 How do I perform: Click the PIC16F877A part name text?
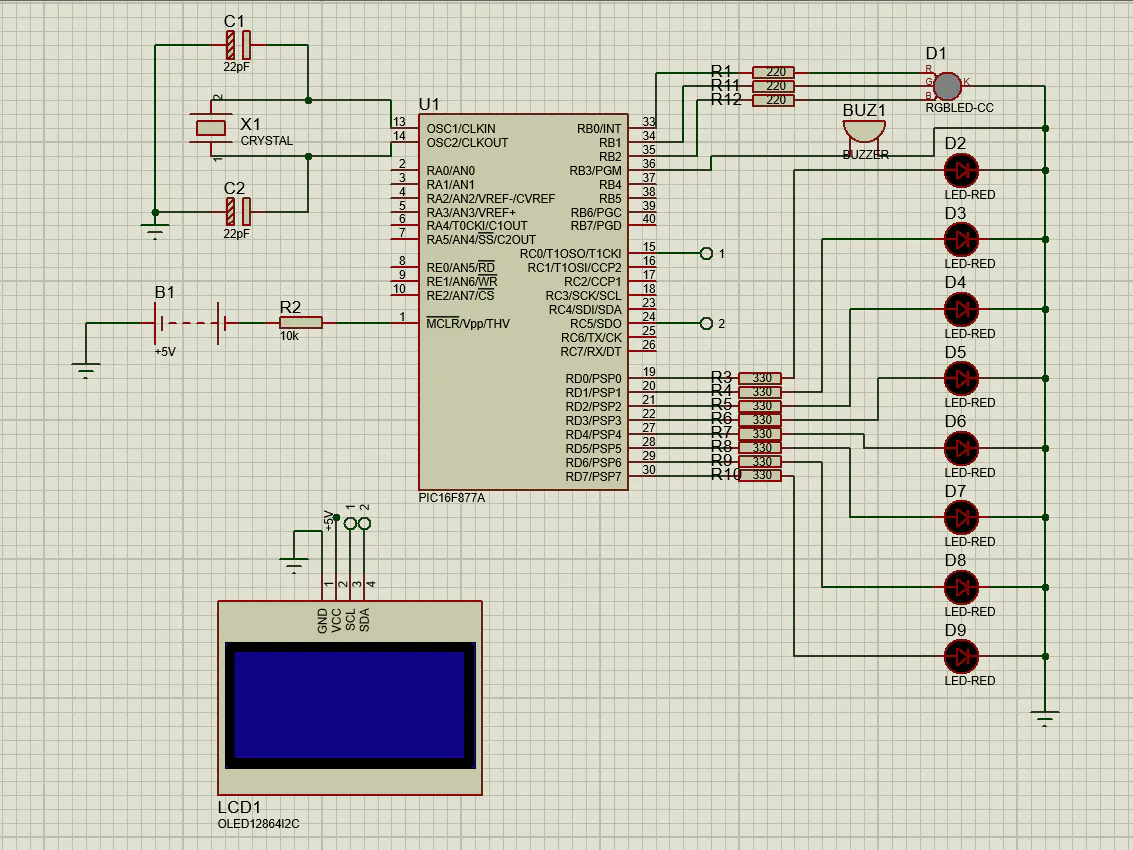click(x=452, y=498)
